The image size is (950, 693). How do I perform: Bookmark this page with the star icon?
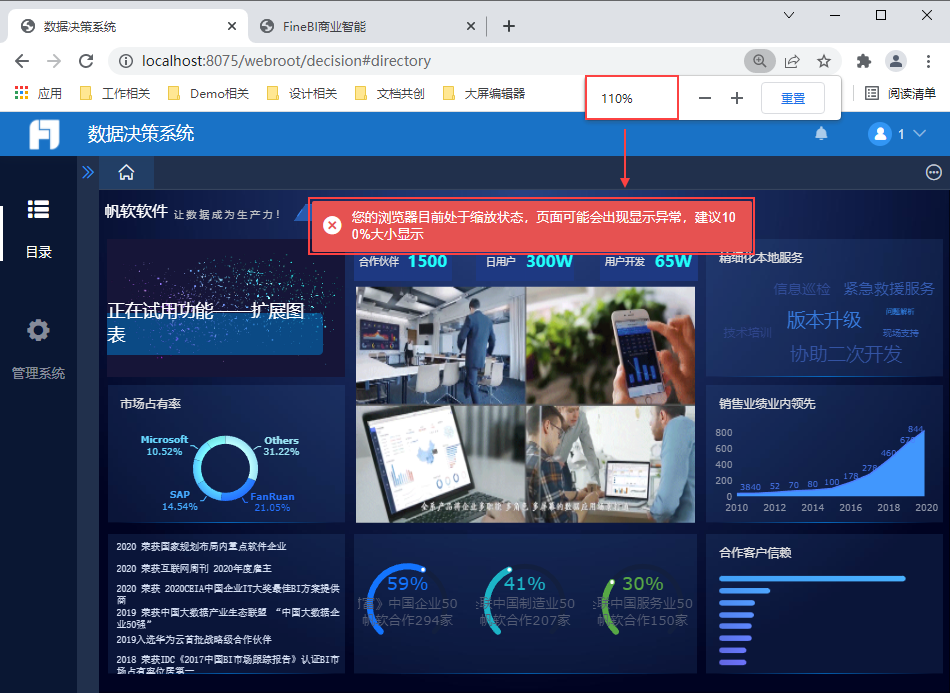(x=823, y=61)
